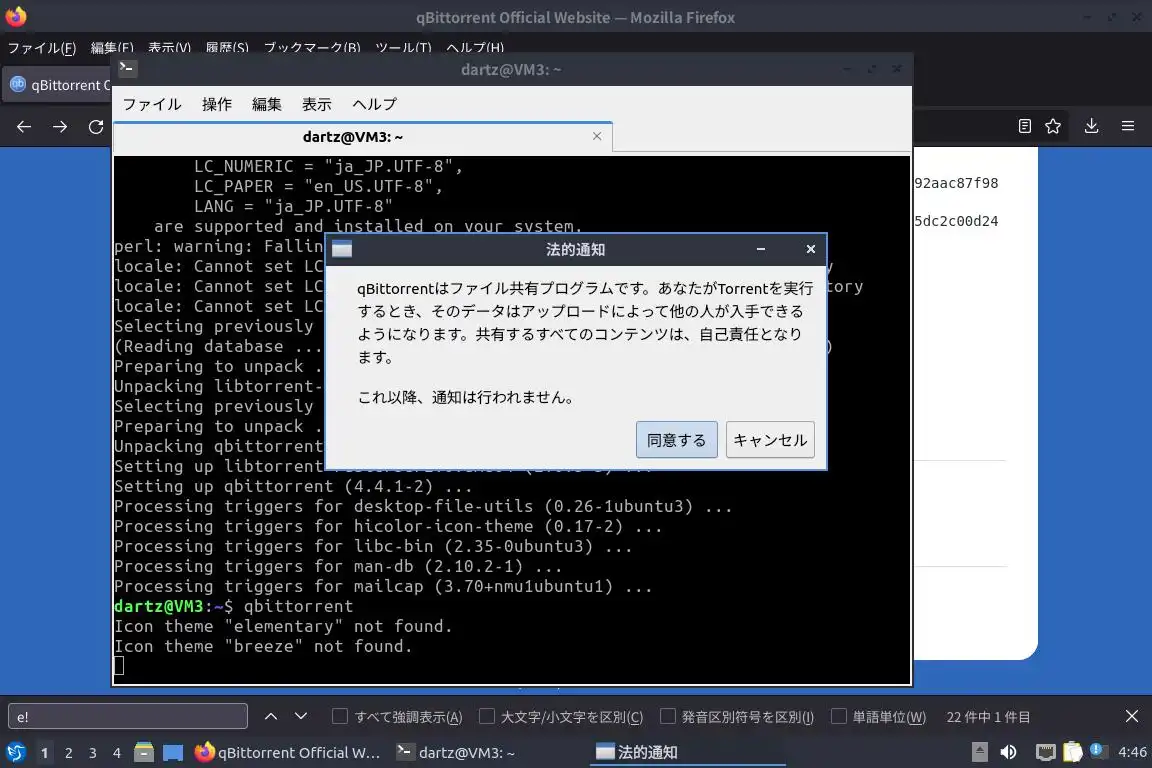Open Firefox downloads panel
This screenshot has width=1152, height=768.
point(1092,126)
